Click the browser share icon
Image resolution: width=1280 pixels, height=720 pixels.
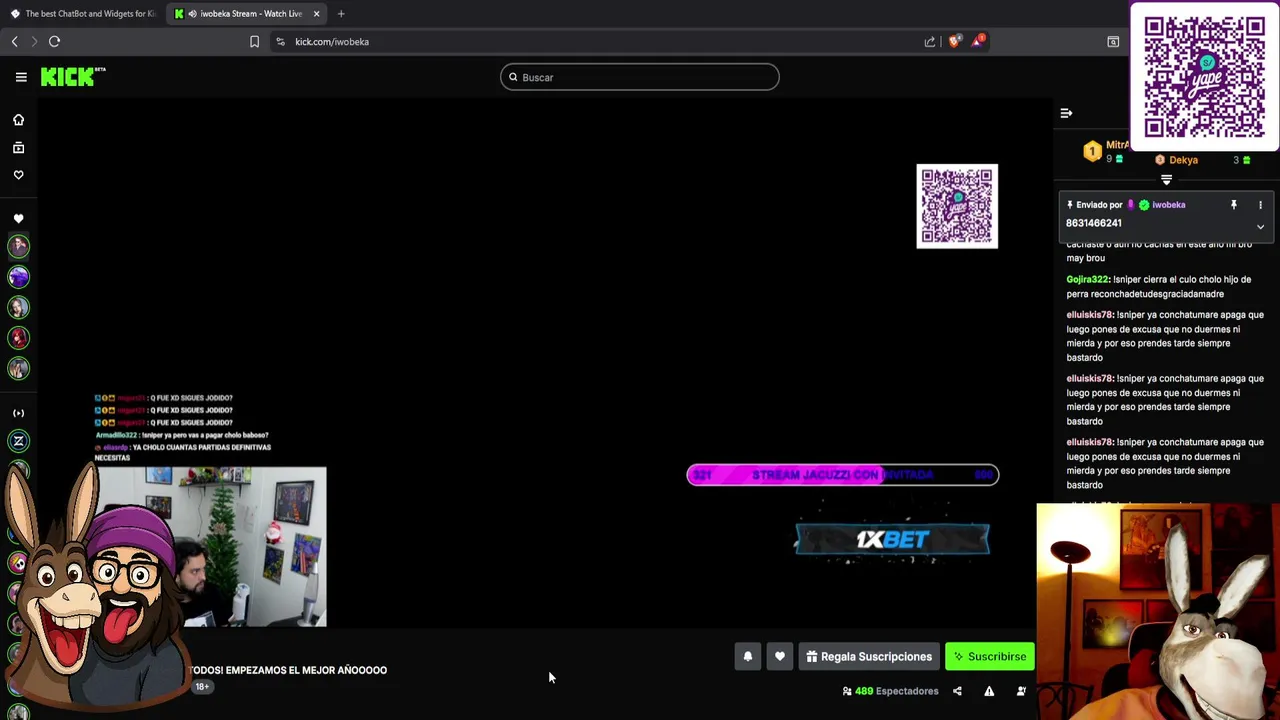tap(930, 41)
